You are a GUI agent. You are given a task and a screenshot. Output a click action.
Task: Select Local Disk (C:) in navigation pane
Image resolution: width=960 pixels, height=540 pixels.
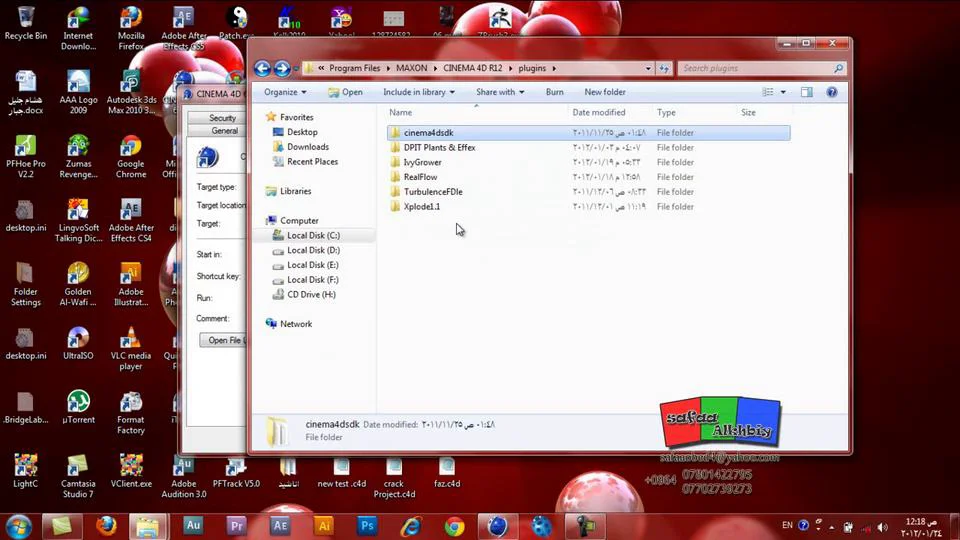coord(306,235)
